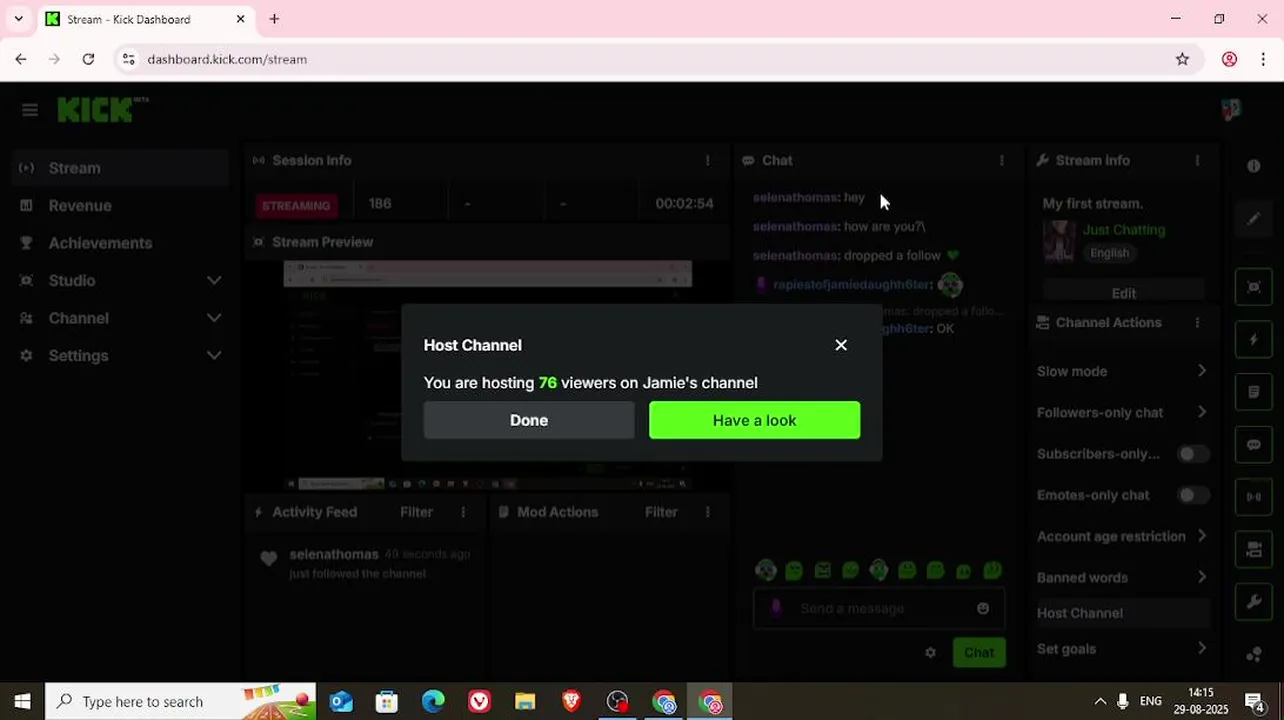Click the Just Chatting category link
Screen dimensions: 1284x720
pyautogui.click(x=1123, y=229)
